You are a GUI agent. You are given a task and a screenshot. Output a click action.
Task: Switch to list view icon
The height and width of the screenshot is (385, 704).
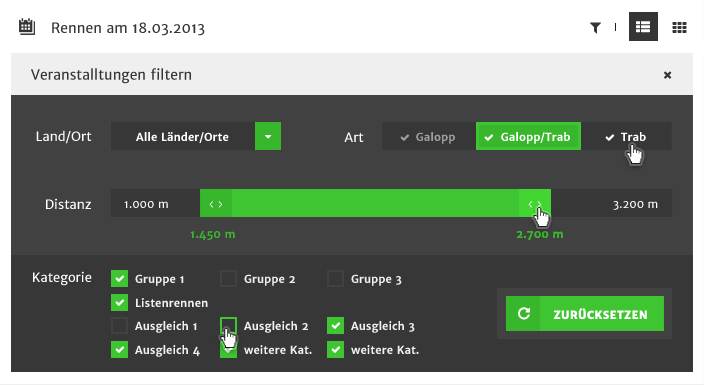click(x=643, y=27)
